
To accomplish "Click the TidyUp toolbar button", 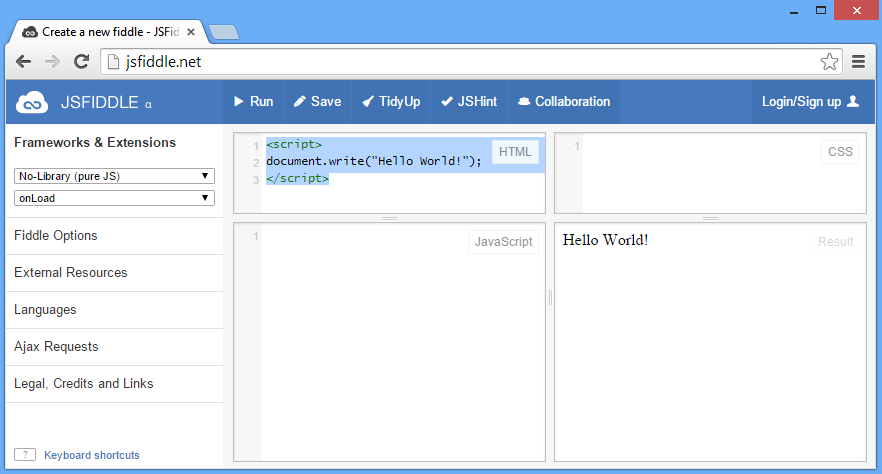I will click(391, 101).
